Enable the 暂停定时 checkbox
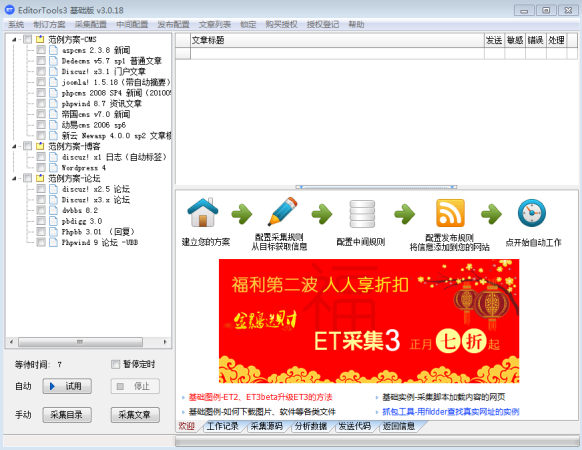This screenshot has width=582, height=450. click(x=115, y=364)
